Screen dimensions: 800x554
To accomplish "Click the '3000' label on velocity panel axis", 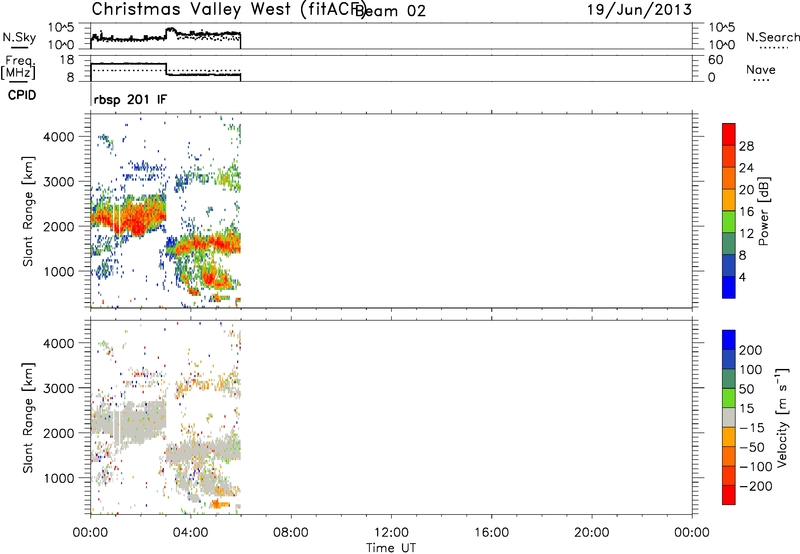I will tap(58, 388).
